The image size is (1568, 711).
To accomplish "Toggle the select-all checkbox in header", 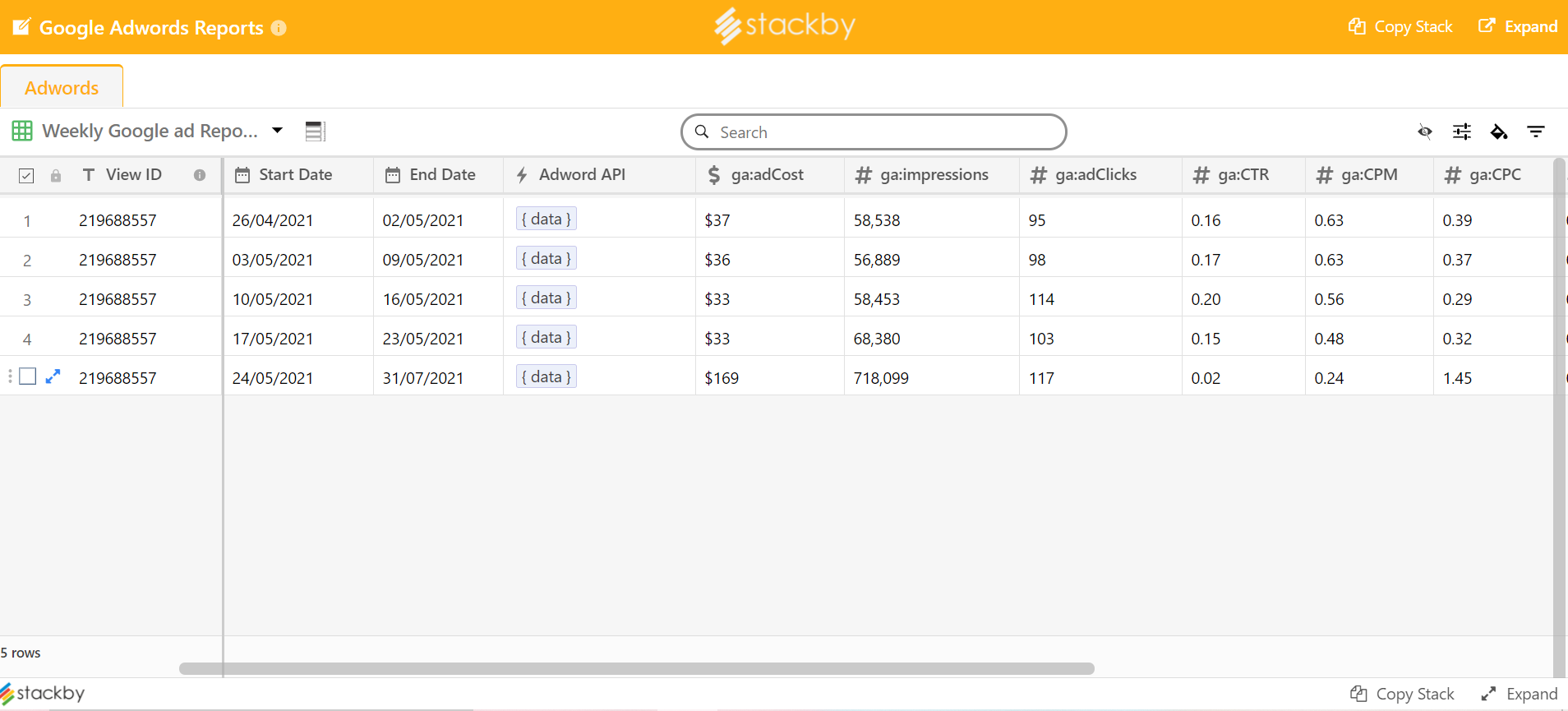I will (x=26, y=175).
